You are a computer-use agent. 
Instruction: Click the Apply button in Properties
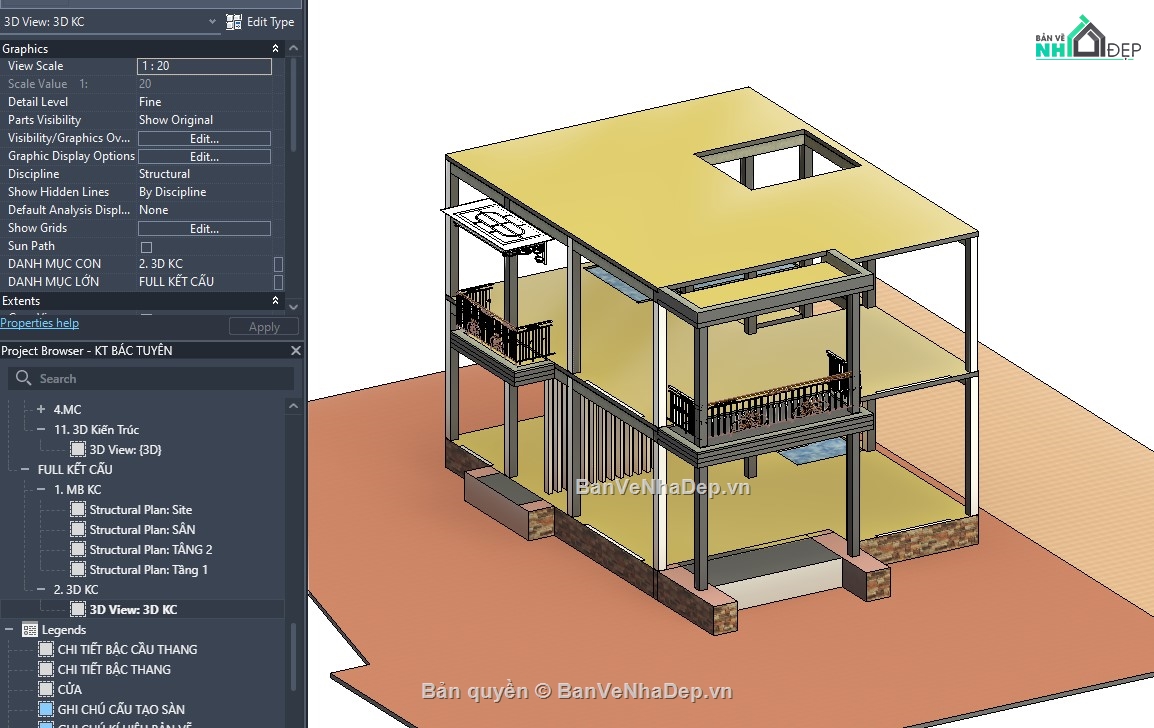tap(263, 327)
